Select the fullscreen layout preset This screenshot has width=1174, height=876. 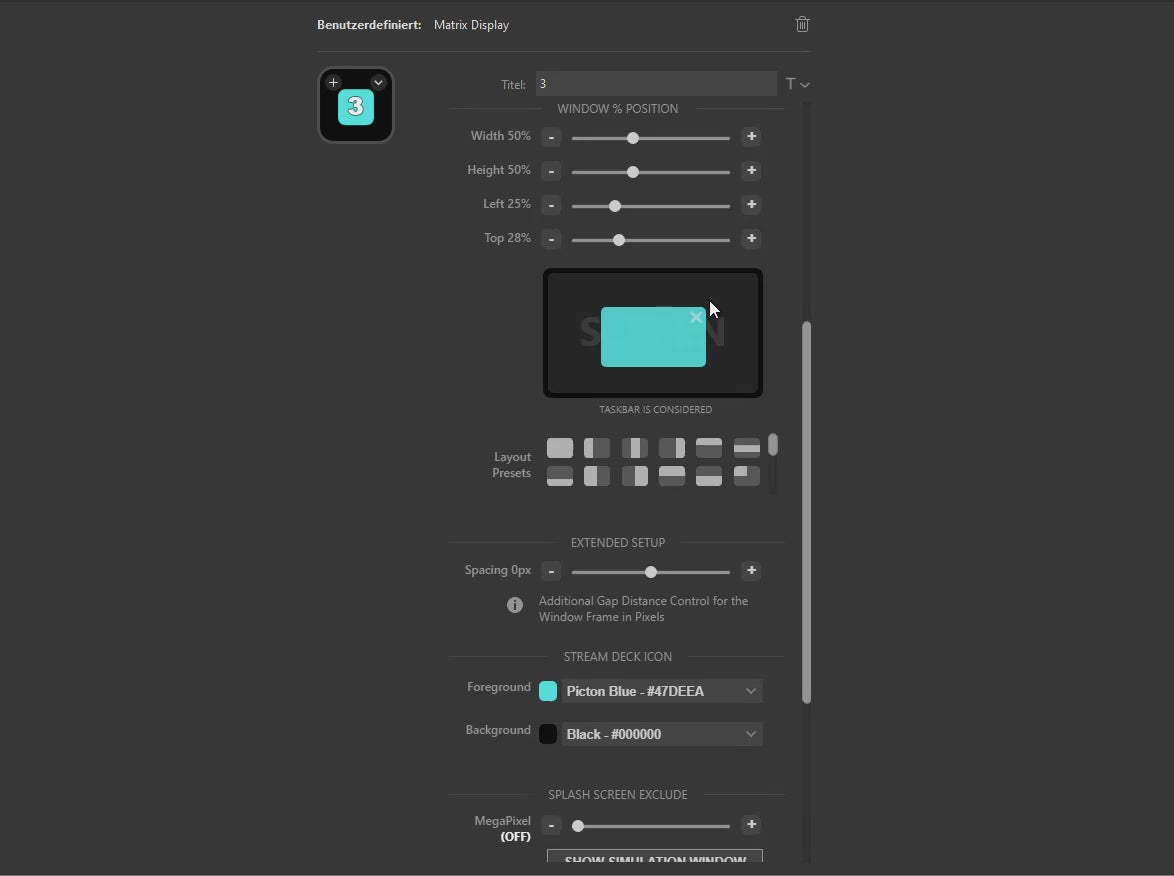click(x=560, y=448)
